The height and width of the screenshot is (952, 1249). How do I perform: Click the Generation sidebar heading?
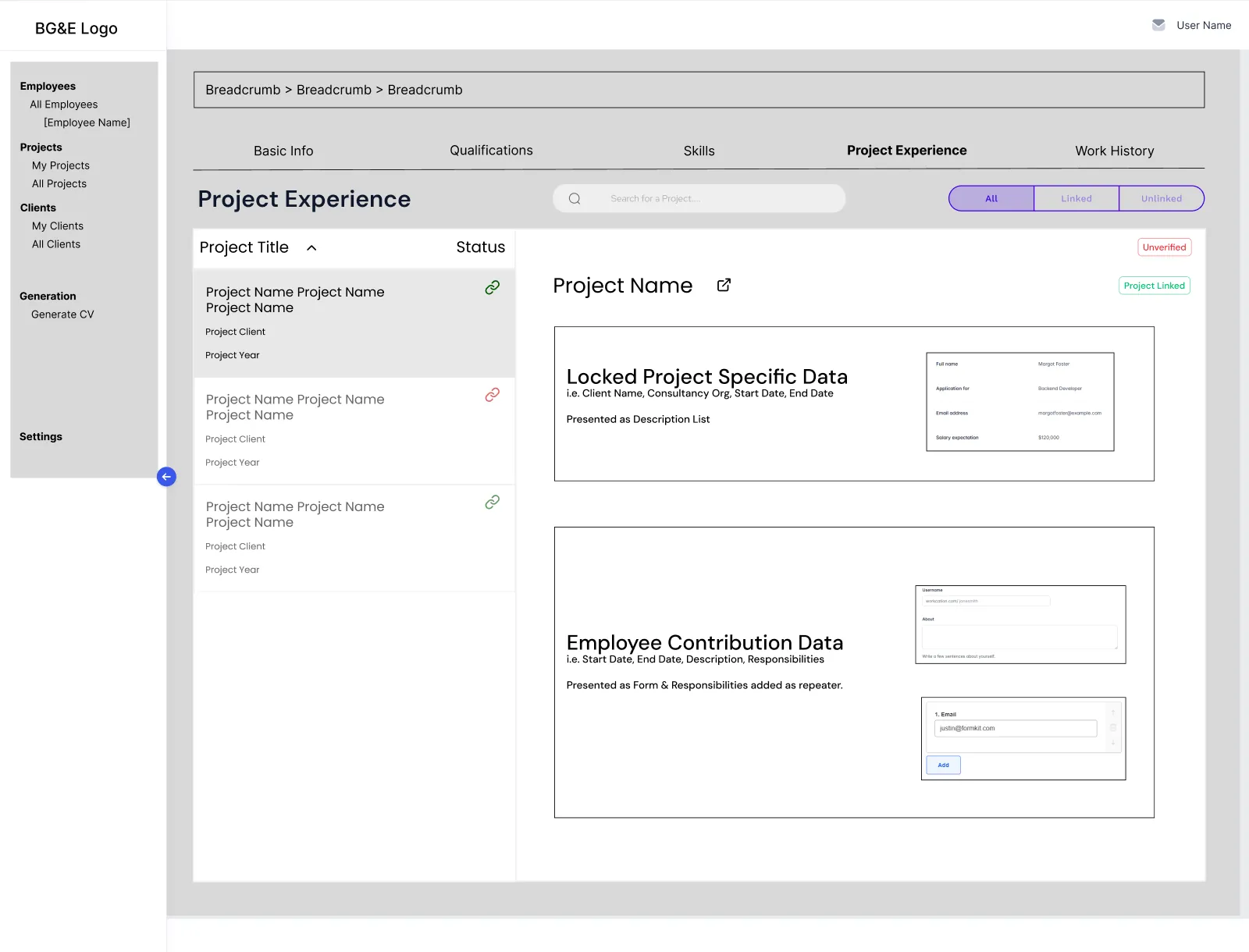48,297
